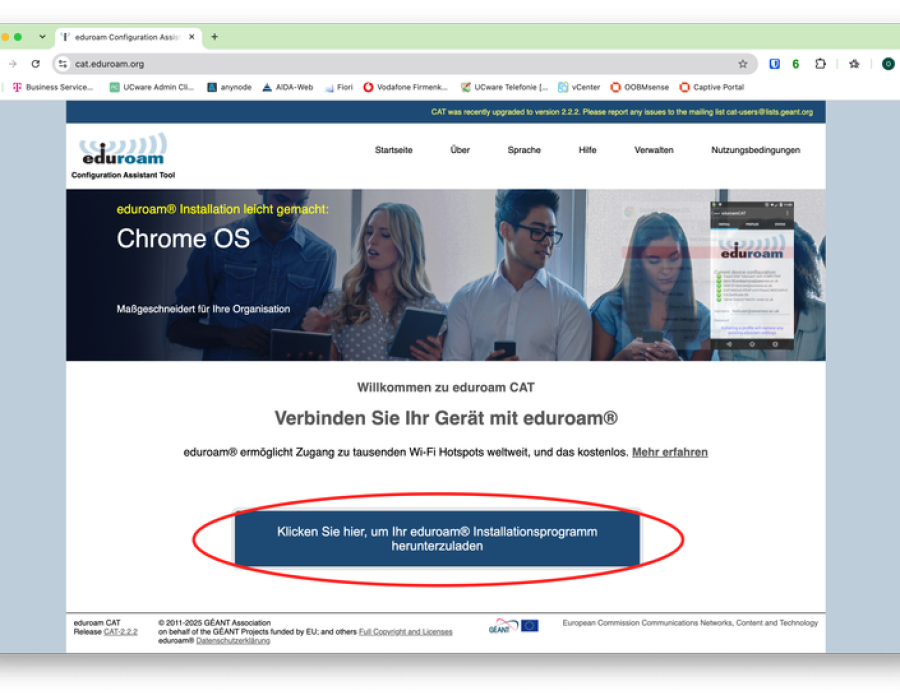Open the UCware Admin Cli bookmark
Image resolution: width=900 pixels, height=700 pixels.
152,87
